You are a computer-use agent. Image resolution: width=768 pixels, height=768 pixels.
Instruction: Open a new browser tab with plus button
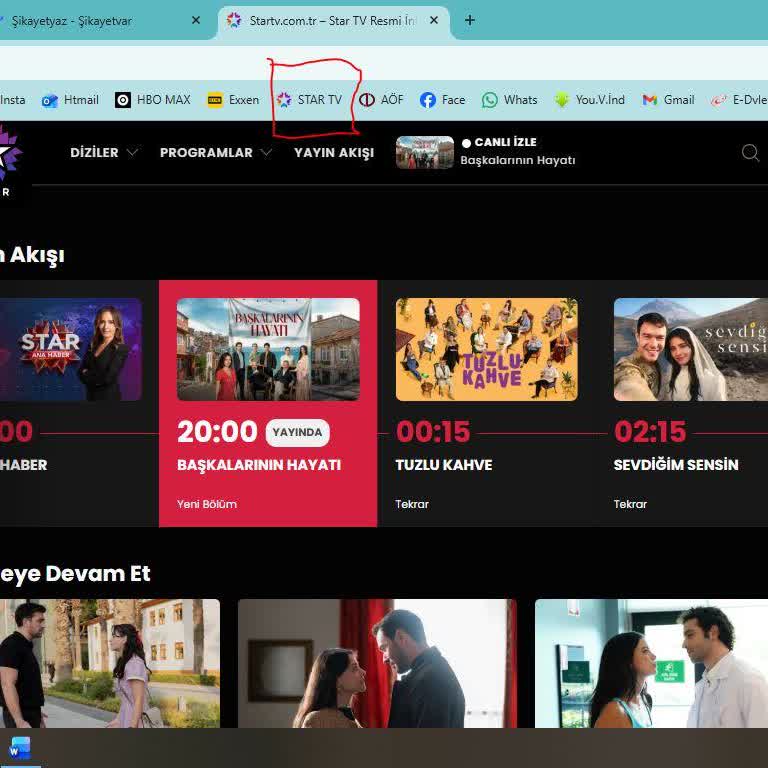(x=469, y=20)
